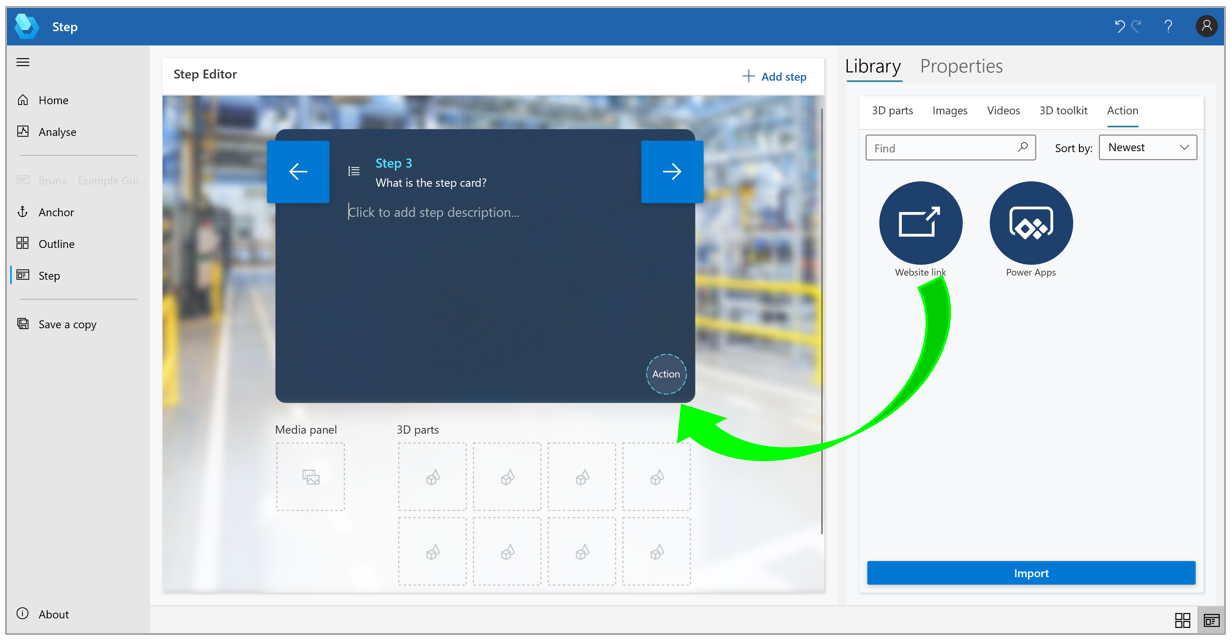The image size is (1232, 641).
Task: Open the hamburger menu
Action: click(x=22, y=62)
